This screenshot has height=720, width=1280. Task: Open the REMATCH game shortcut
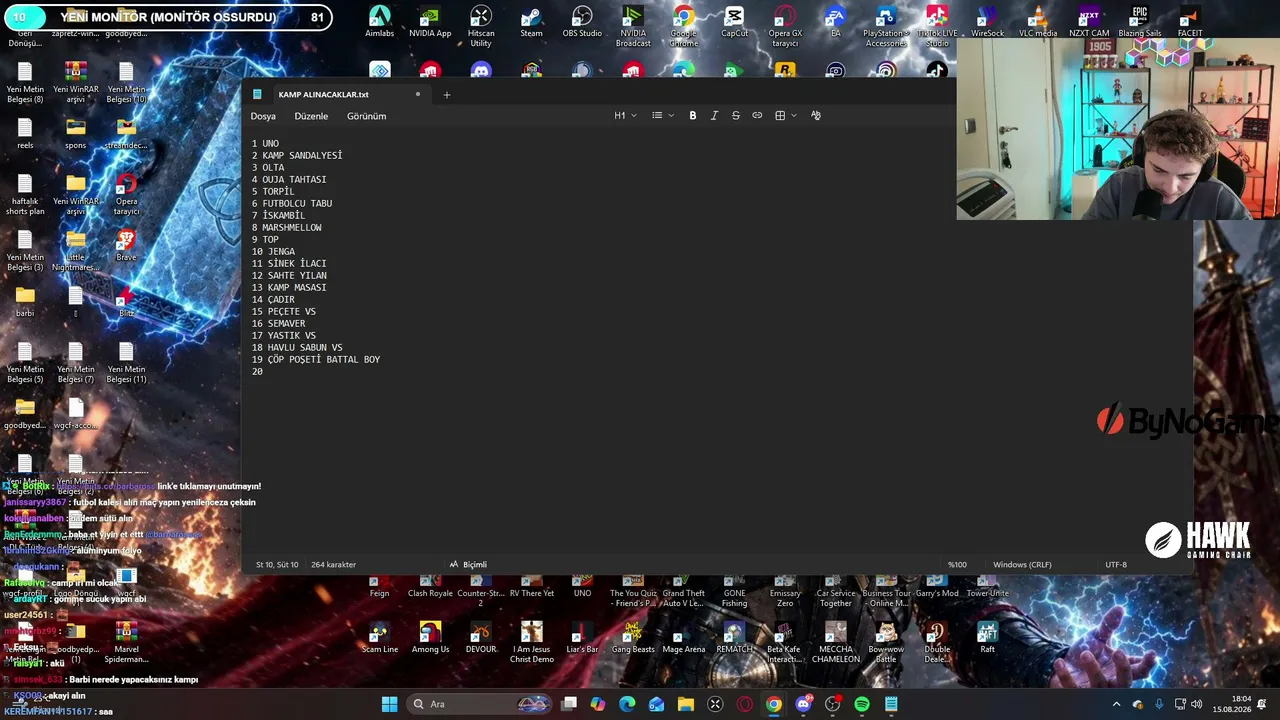734,639
